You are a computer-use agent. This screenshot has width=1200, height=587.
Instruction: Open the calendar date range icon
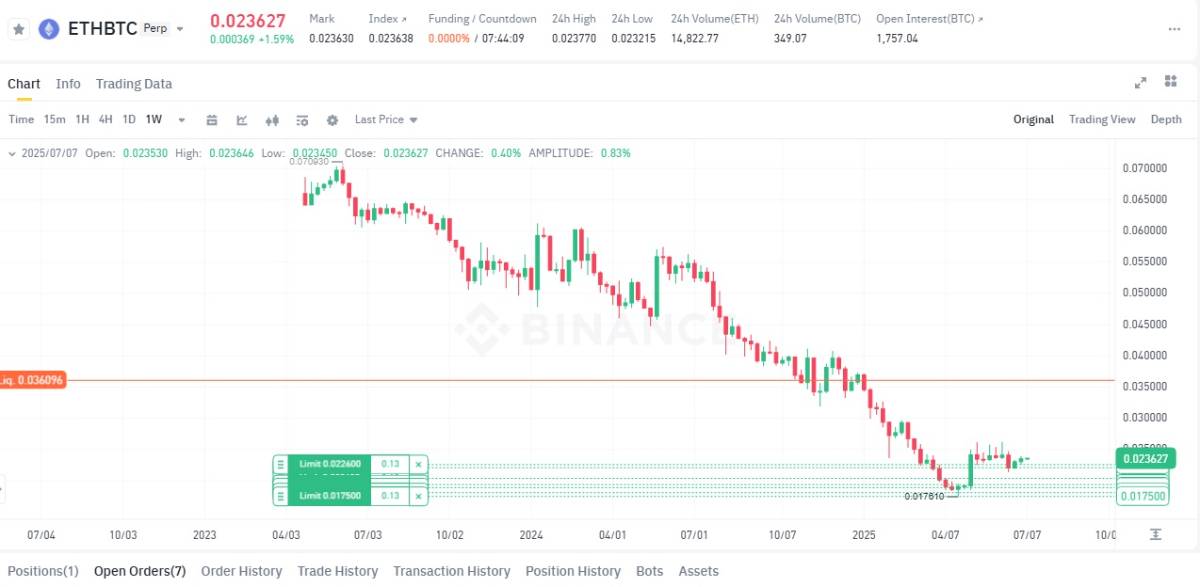[212, 120]
